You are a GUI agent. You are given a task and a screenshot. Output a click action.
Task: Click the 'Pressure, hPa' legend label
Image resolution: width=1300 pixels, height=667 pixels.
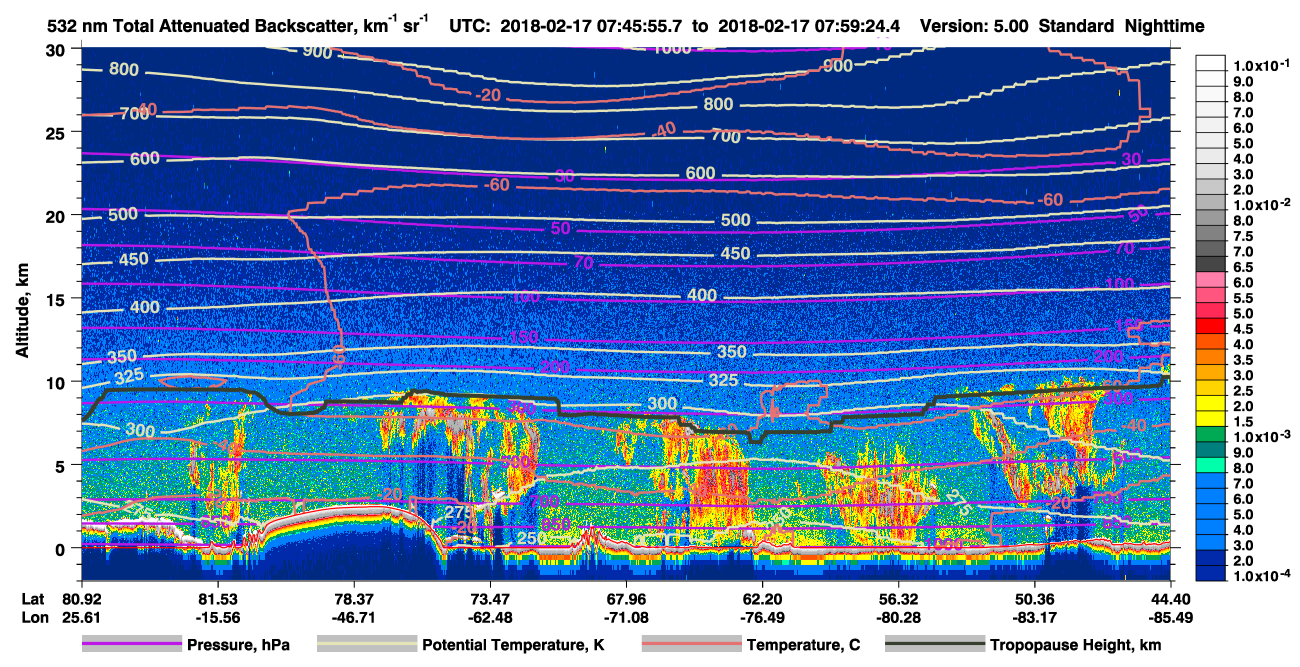pyautogui.click(x=238, y=645)
